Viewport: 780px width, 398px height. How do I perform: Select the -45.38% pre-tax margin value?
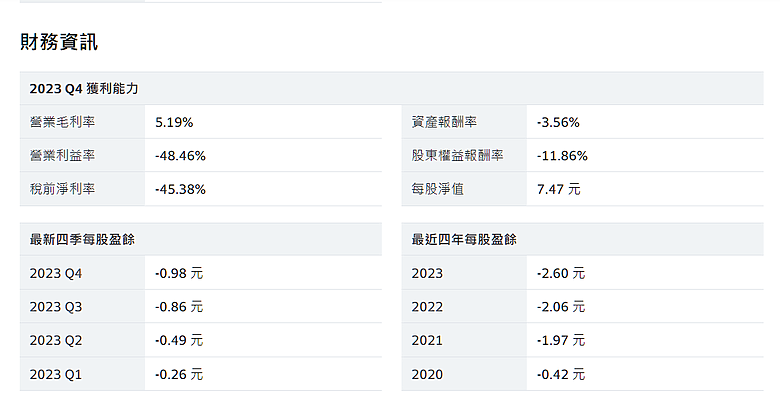tap(180, 190)
